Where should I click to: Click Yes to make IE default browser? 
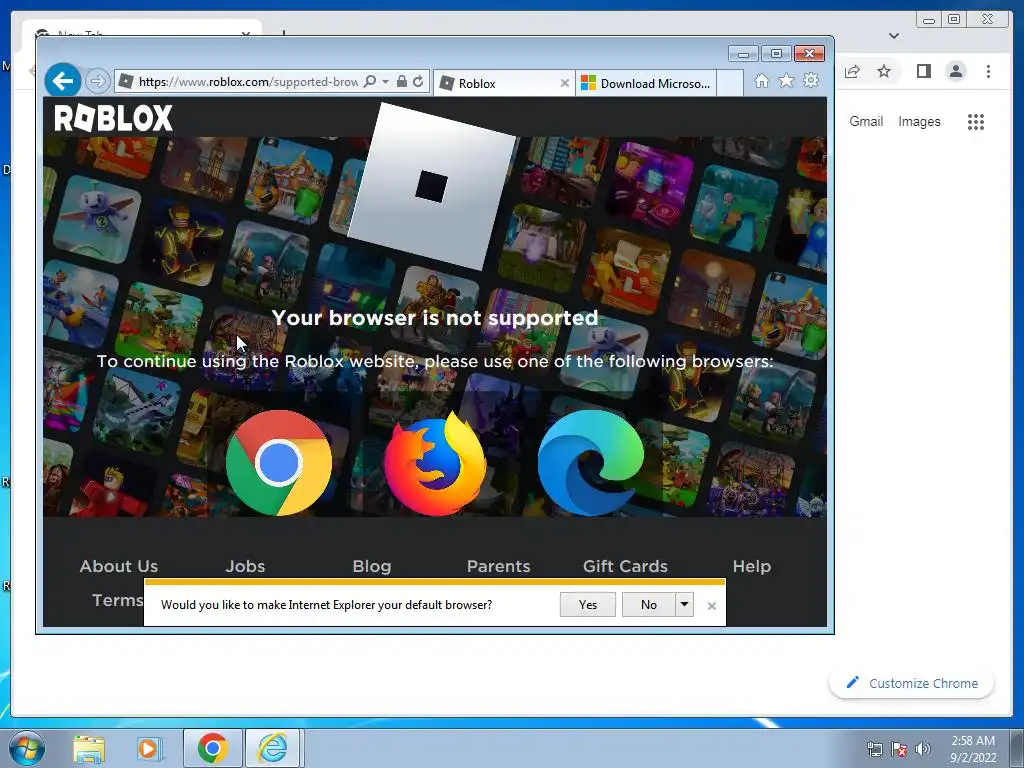[588, 605]
